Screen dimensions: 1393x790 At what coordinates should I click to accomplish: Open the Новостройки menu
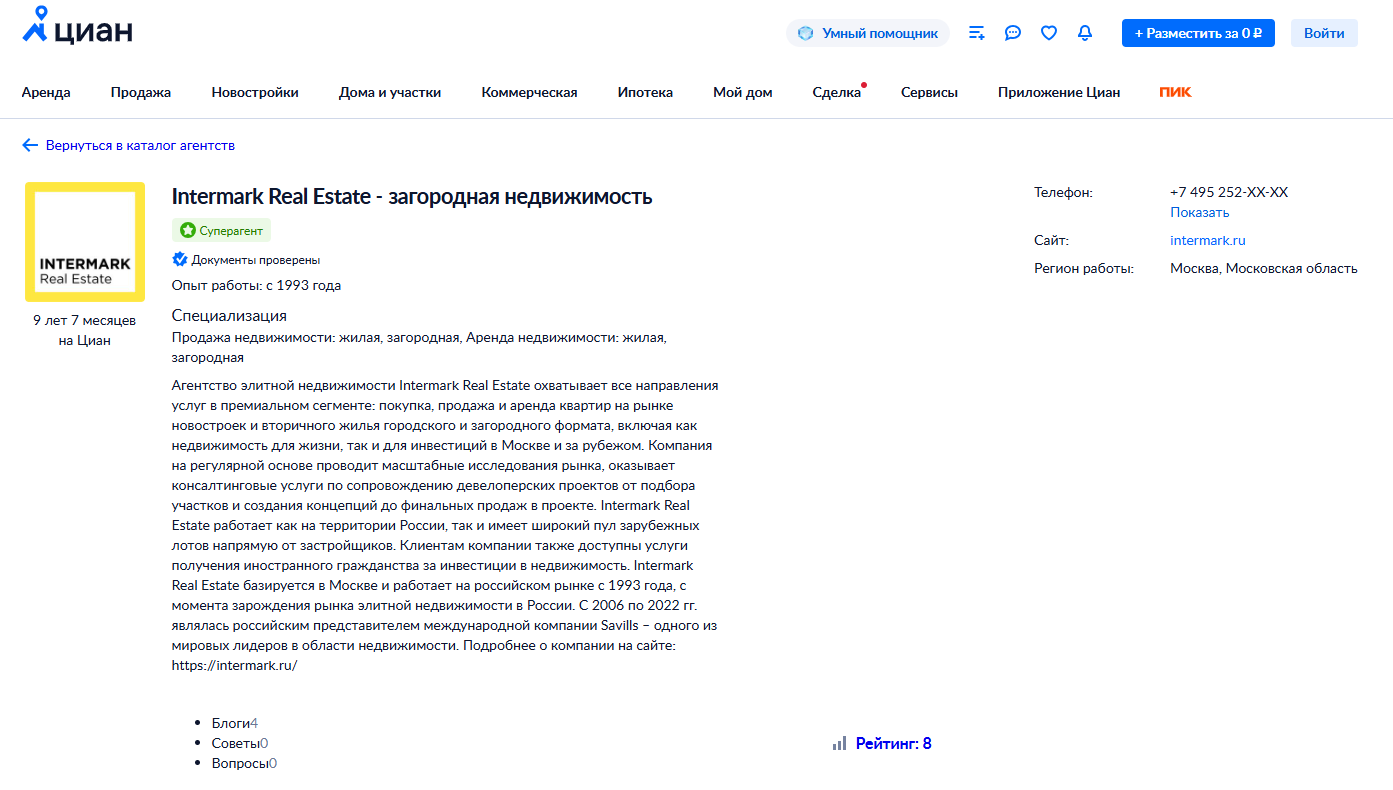pos(255,92)
